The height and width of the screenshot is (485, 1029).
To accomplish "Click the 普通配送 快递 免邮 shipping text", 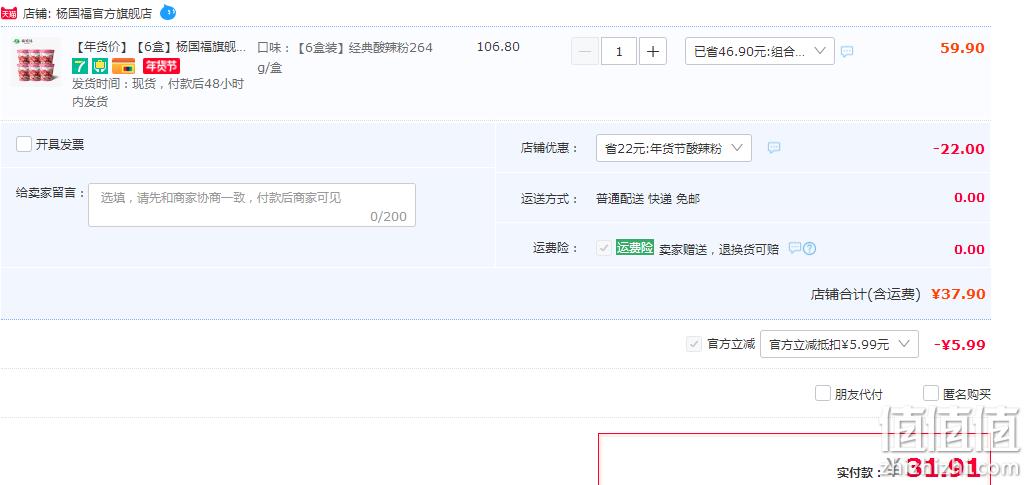I will click(648, 199).
